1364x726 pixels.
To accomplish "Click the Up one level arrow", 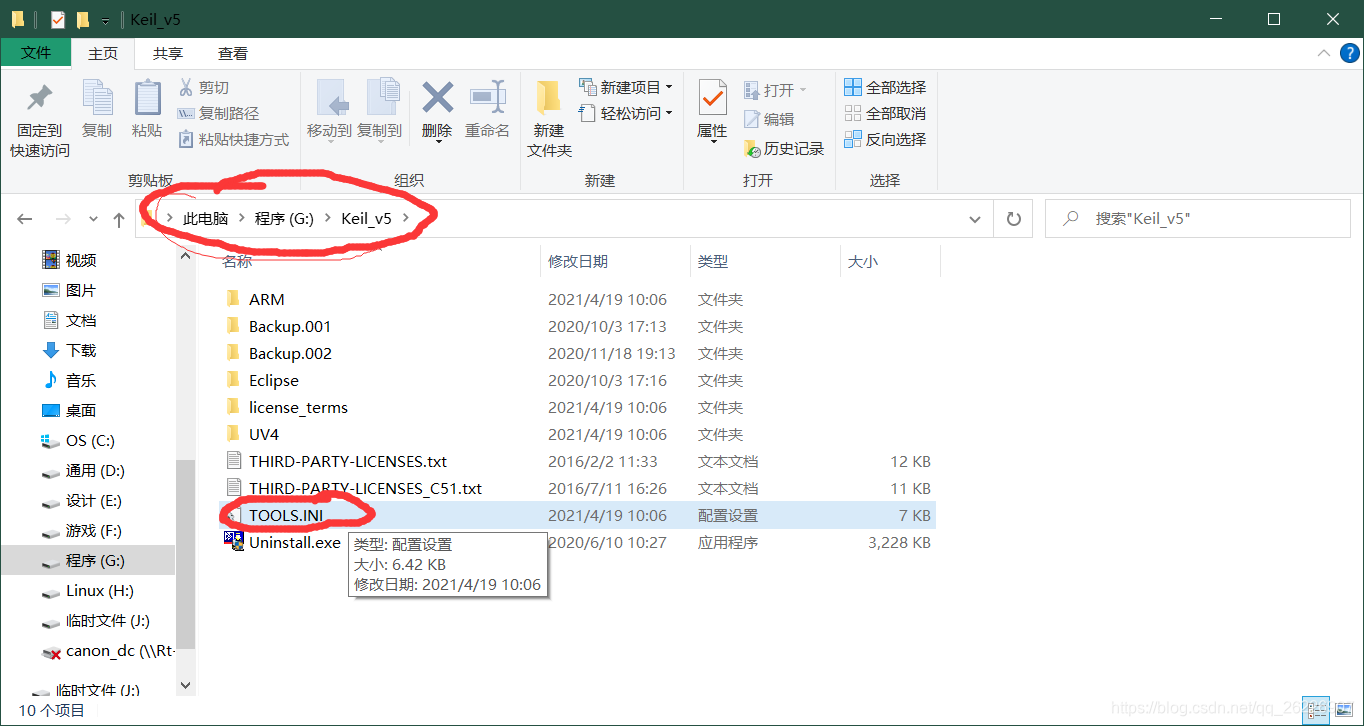I will 119,219.
